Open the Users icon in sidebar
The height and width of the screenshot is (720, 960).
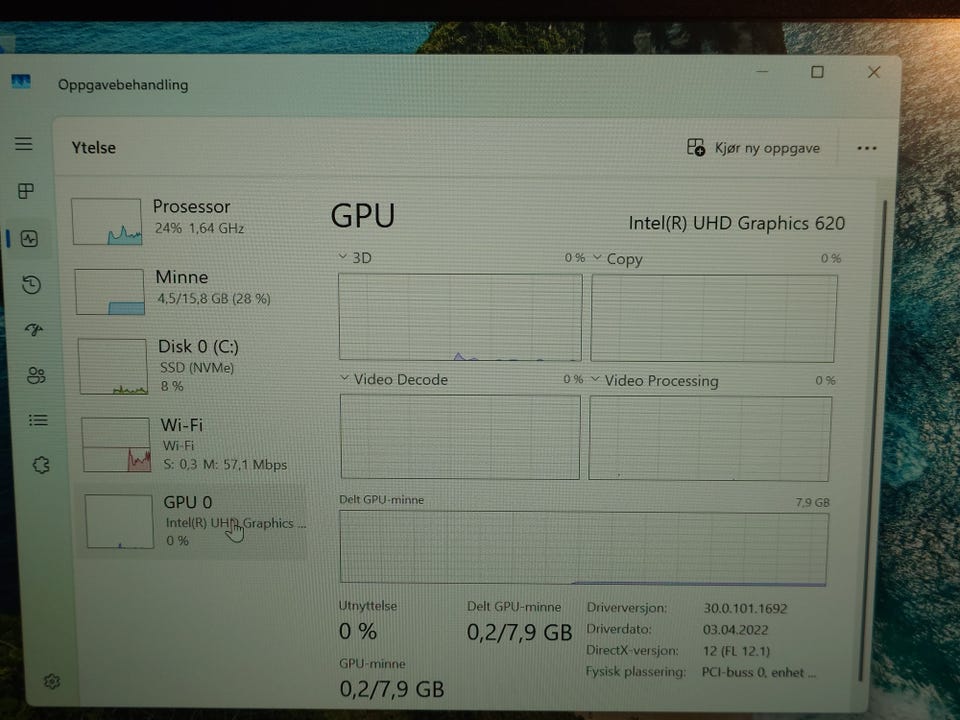tap(36, 375)
